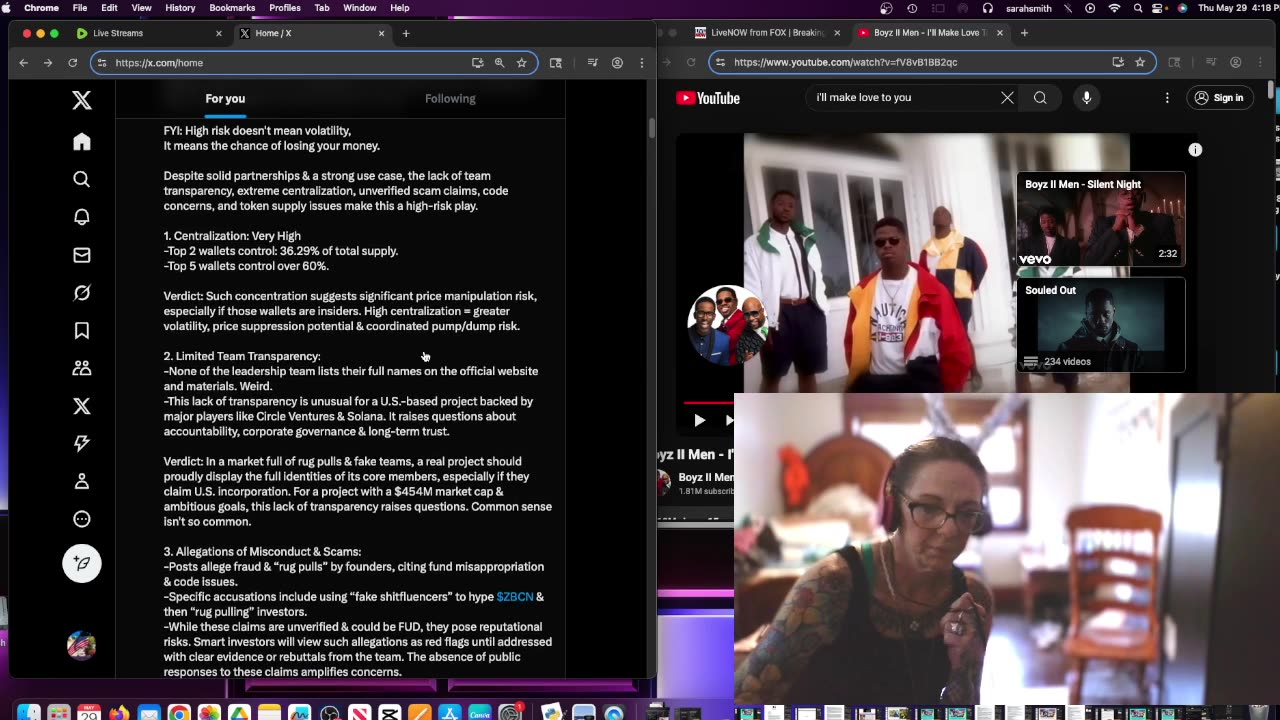Switch to the Following tab
The width and height of the screenshot is (1280, 720).
pyautogui.click(x=450, y=98)
